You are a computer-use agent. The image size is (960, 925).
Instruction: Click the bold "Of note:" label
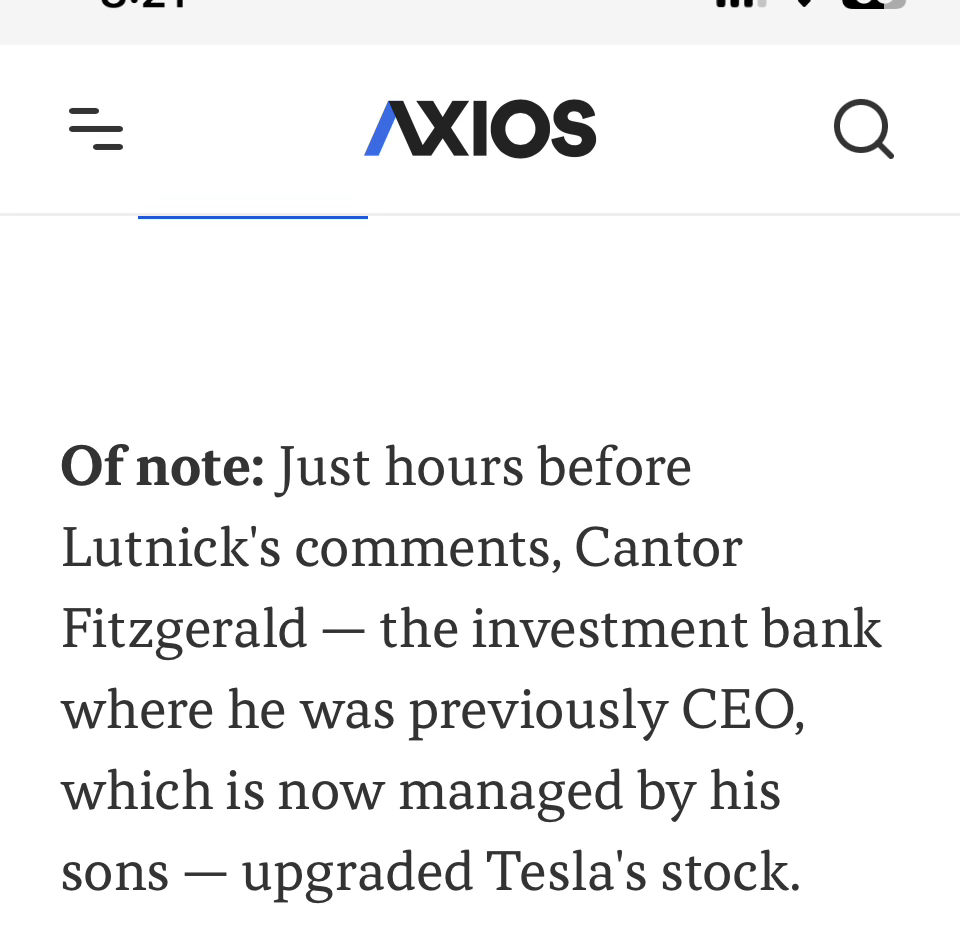click(162, 467)
